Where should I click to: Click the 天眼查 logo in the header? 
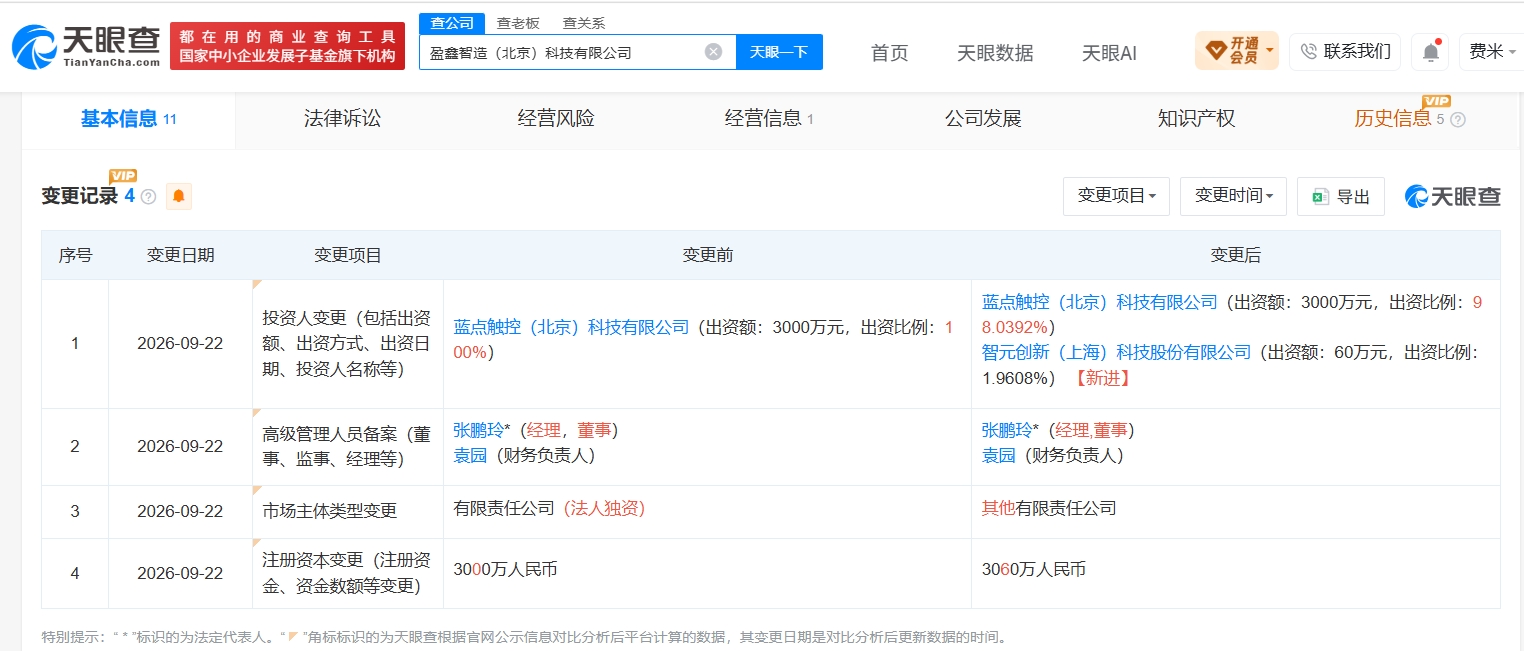click(x=85, y=46)
